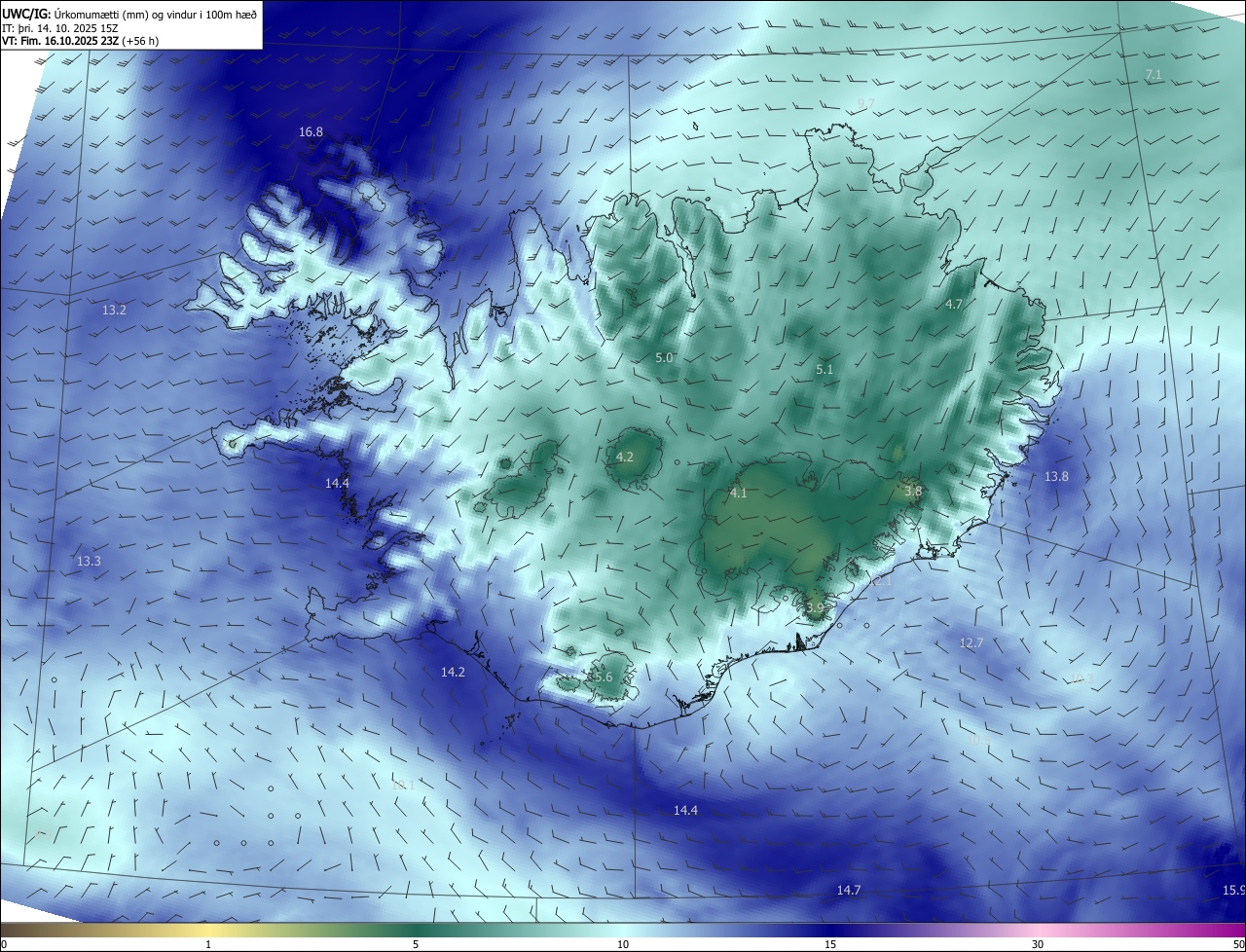This screenshot has width=1246, height=952.
Task: Click the 4.7 value in east Iceland
Action: (x=954, y=304)
